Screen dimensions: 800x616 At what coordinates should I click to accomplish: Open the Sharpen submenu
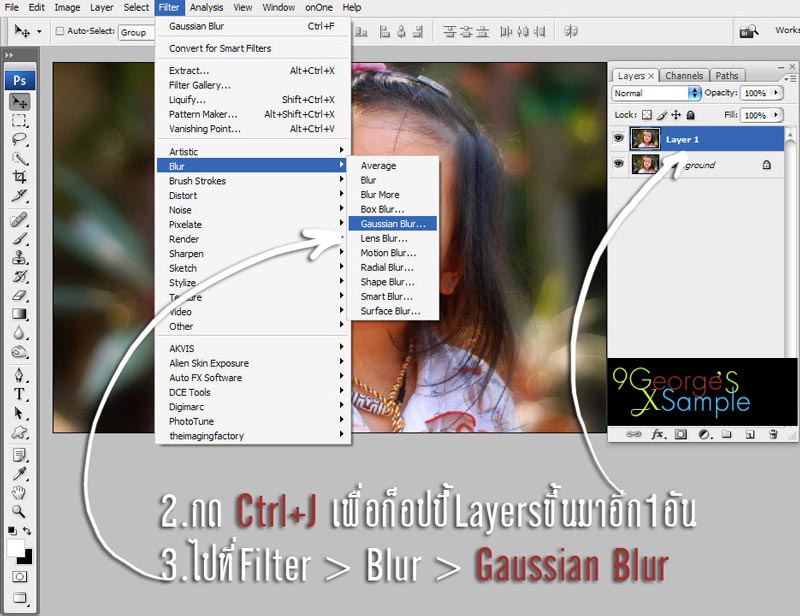coord(253,254)
